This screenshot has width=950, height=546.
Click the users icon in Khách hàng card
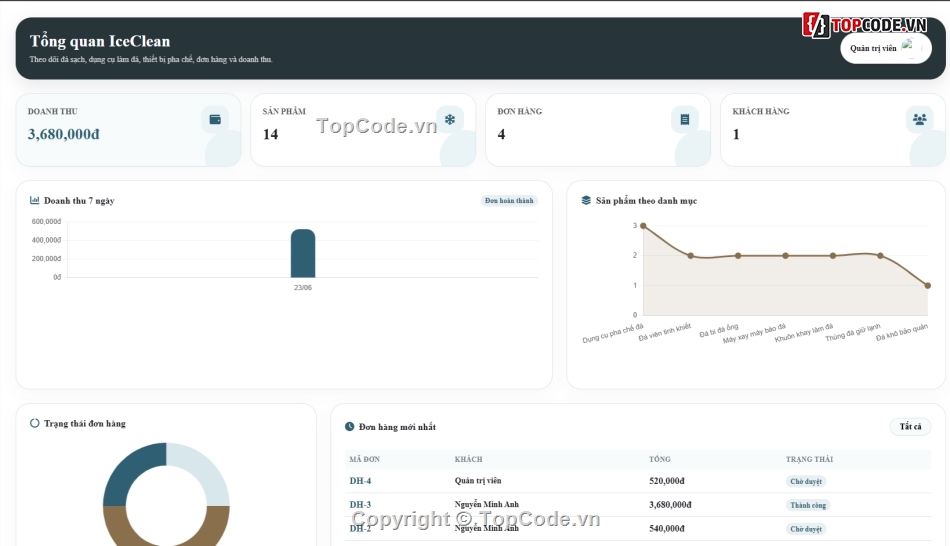919,119
